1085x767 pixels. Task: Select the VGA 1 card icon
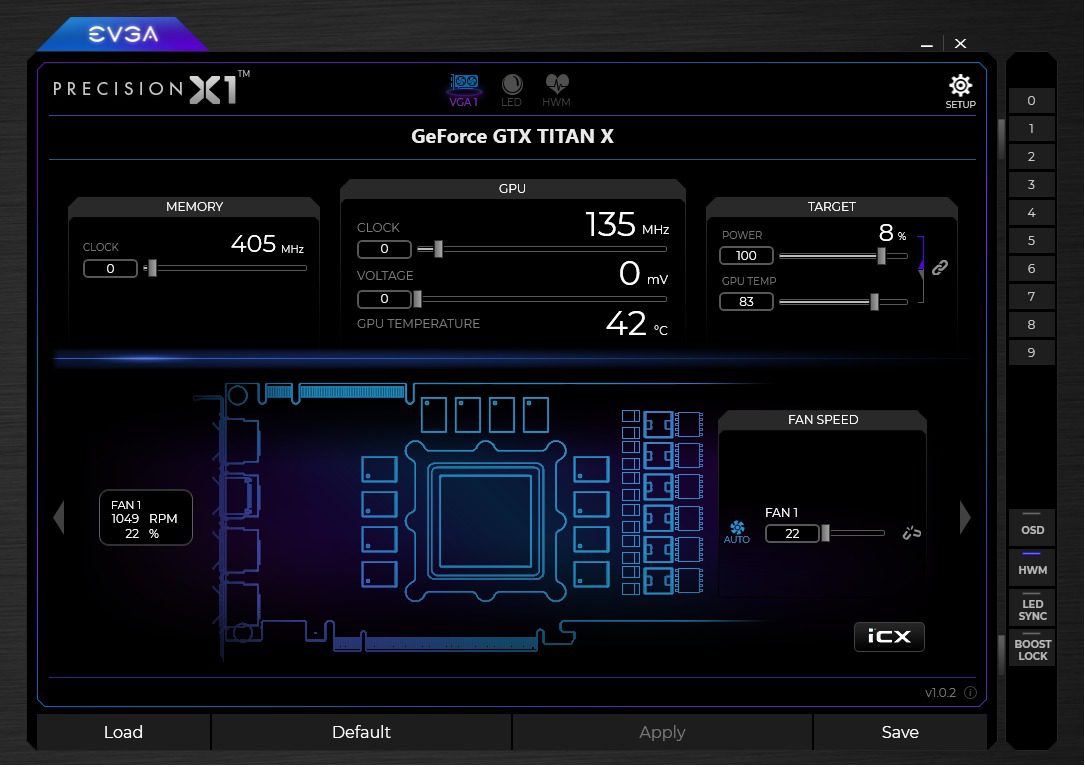464,88
